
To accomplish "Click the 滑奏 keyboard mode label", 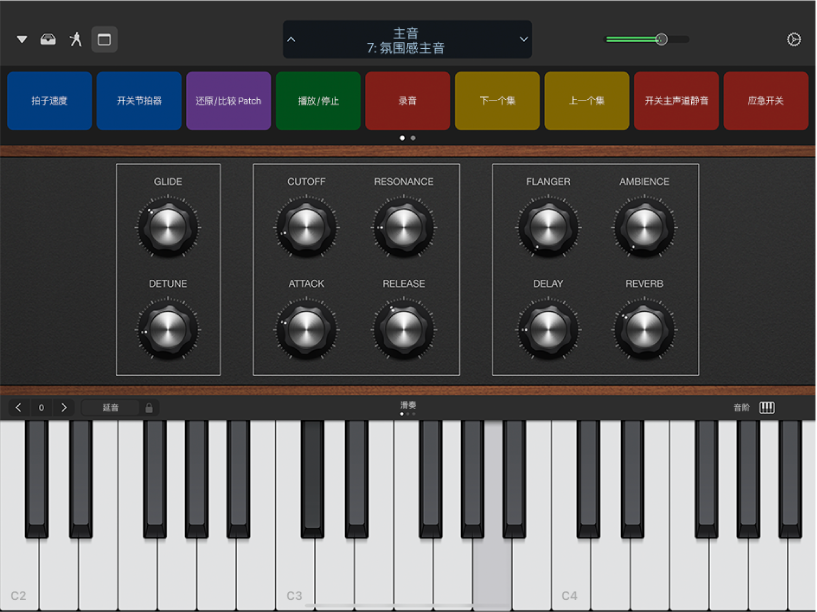I will [x=408, y=405].
